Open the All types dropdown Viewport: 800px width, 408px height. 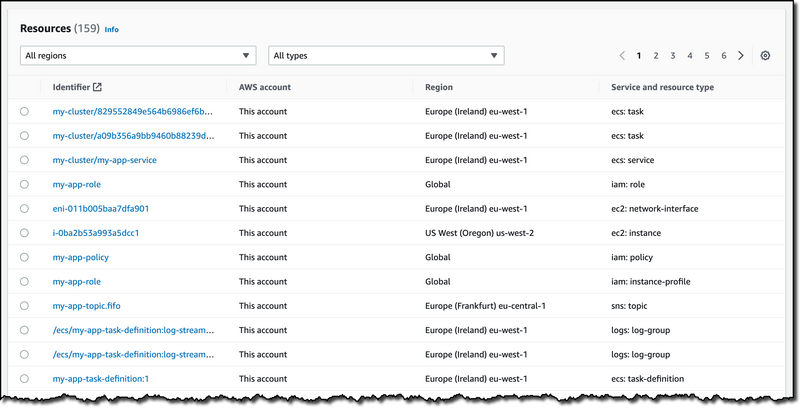click(x=386, y=56)
